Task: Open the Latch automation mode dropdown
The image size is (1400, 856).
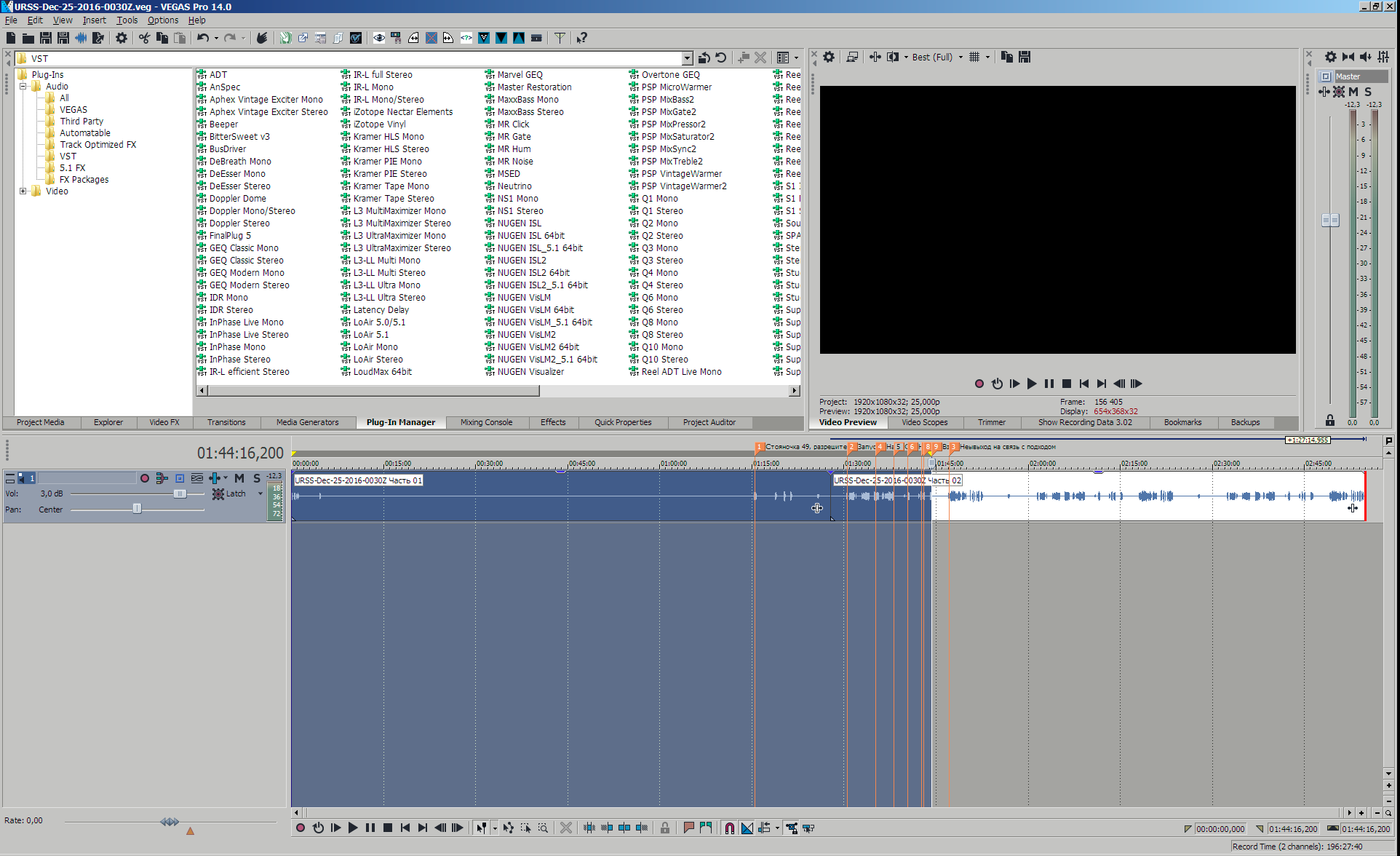Action: (x=260, y=494)
